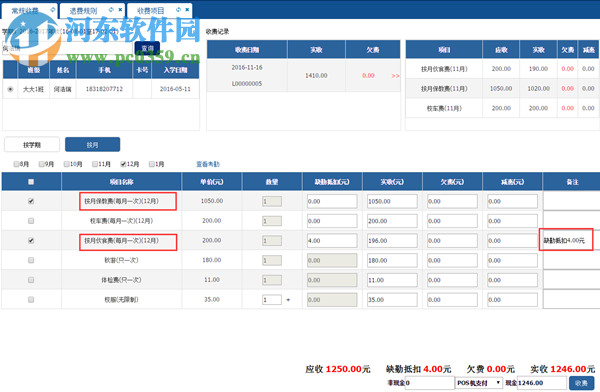The image size is (600, 392).
Task: Check the 8月 month checkbox
Action: pyautogui.click(x=16, y=164)
